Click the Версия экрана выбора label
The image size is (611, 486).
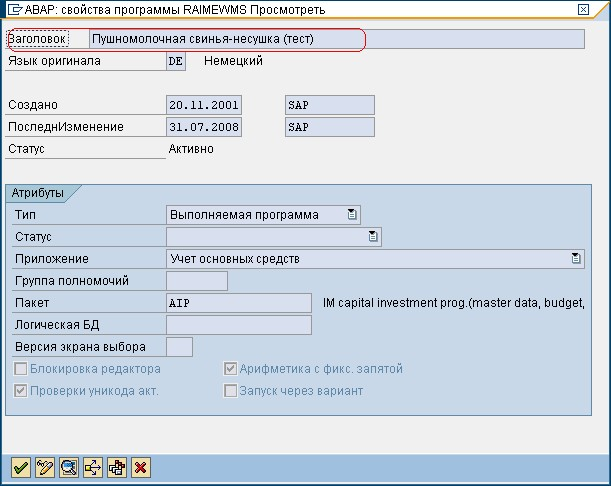click(x=80, y=347)
